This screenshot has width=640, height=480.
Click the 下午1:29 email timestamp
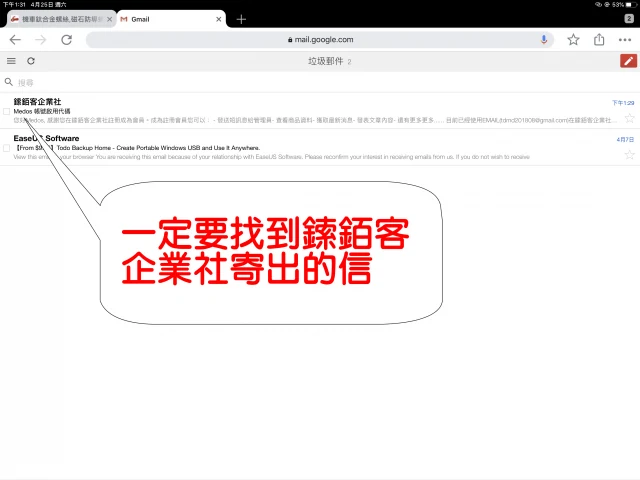623,103
